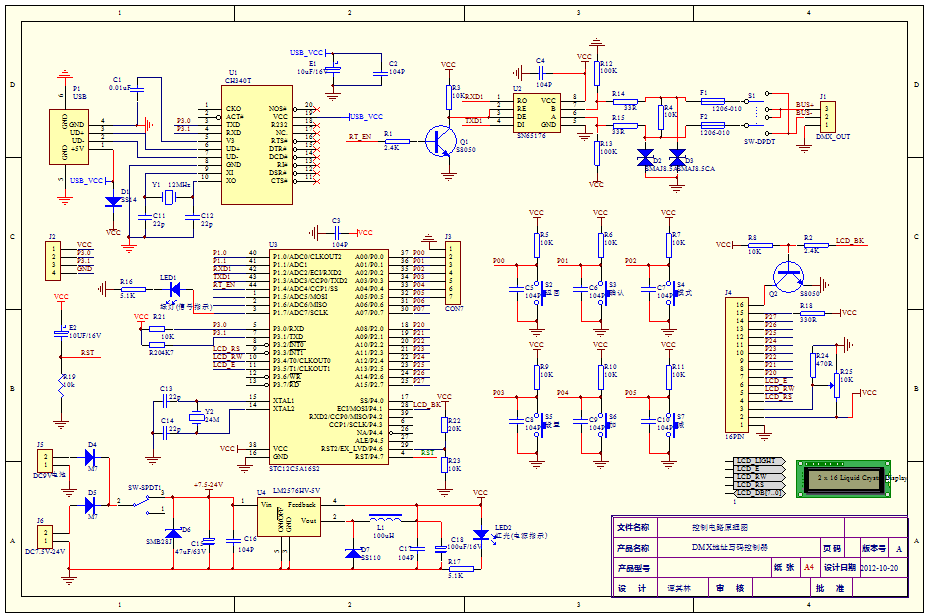Click the R25 10K potentiometer
This screenshot has height=616, width=930.
837,385
